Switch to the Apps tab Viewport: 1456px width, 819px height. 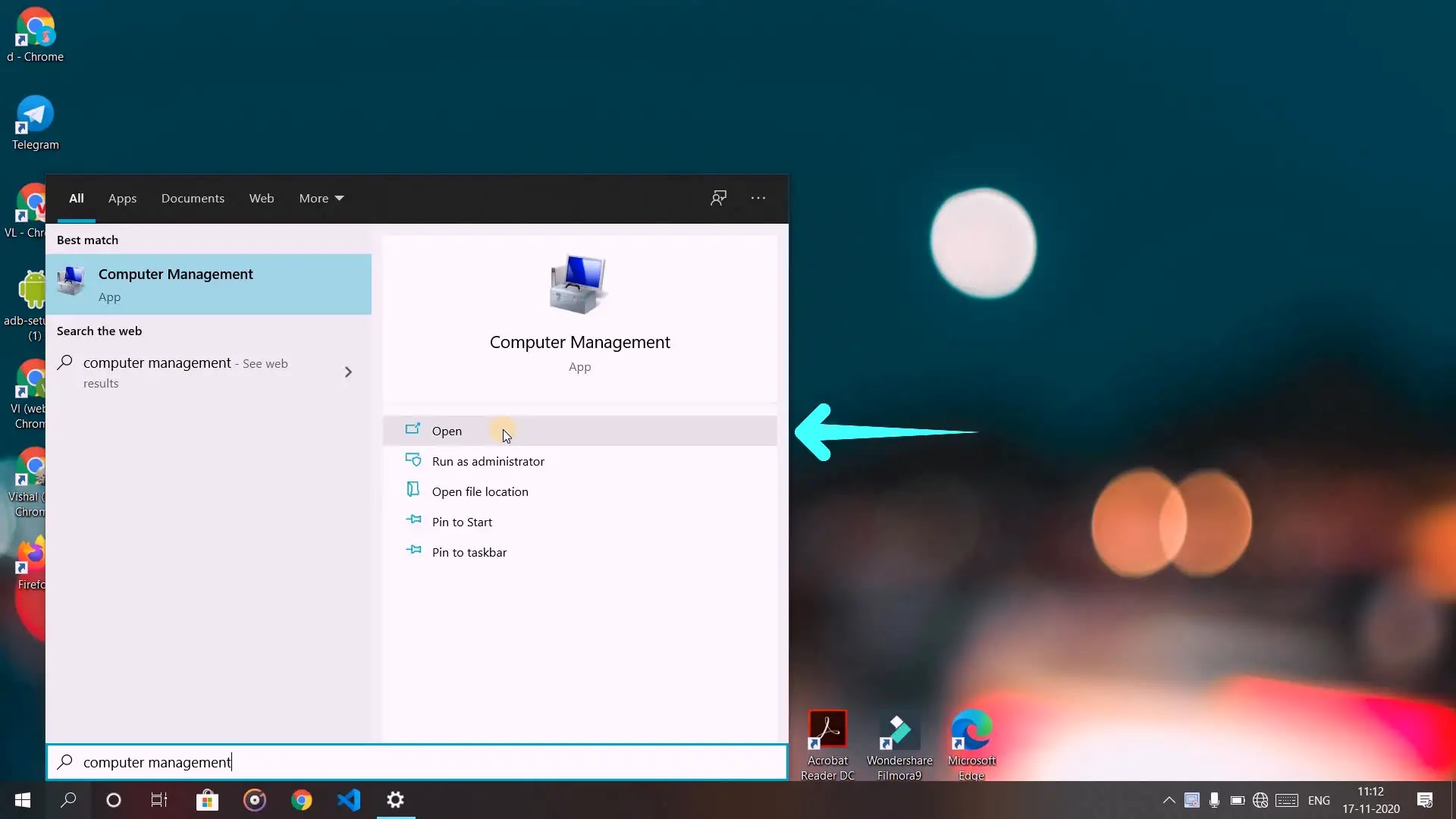pyautogui.click(x=122, y=198)
